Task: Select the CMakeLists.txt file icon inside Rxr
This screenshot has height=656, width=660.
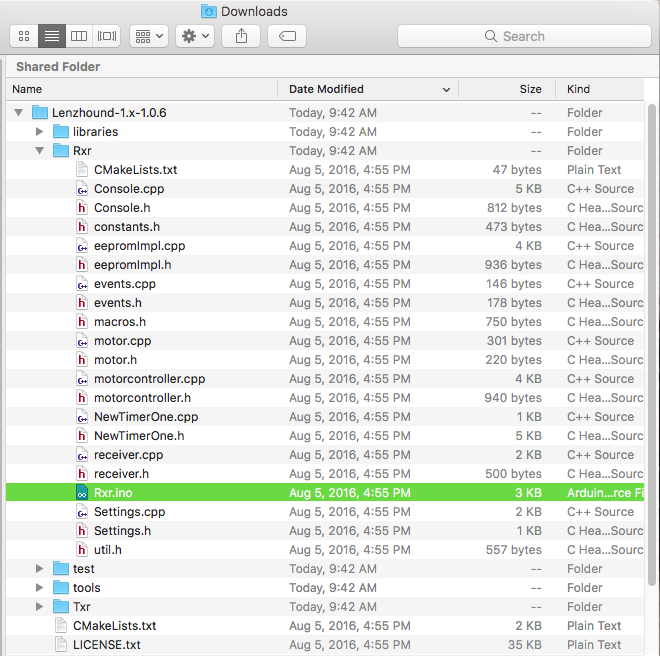Action: [82, 170]
